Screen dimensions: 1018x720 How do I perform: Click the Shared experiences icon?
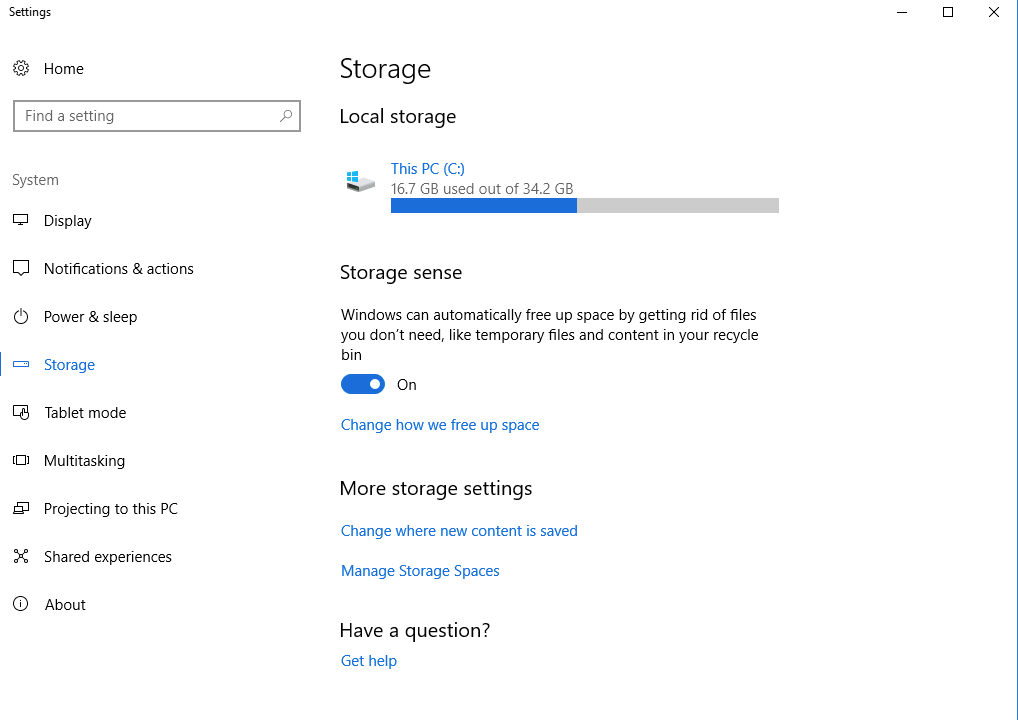[x=21, y=556]
